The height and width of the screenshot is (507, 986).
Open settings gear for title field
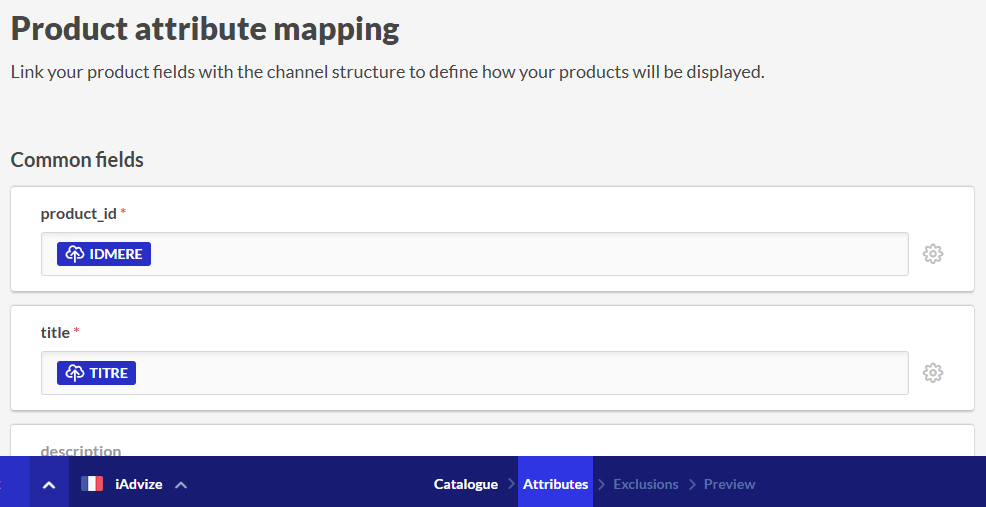(x=932, y=373)
